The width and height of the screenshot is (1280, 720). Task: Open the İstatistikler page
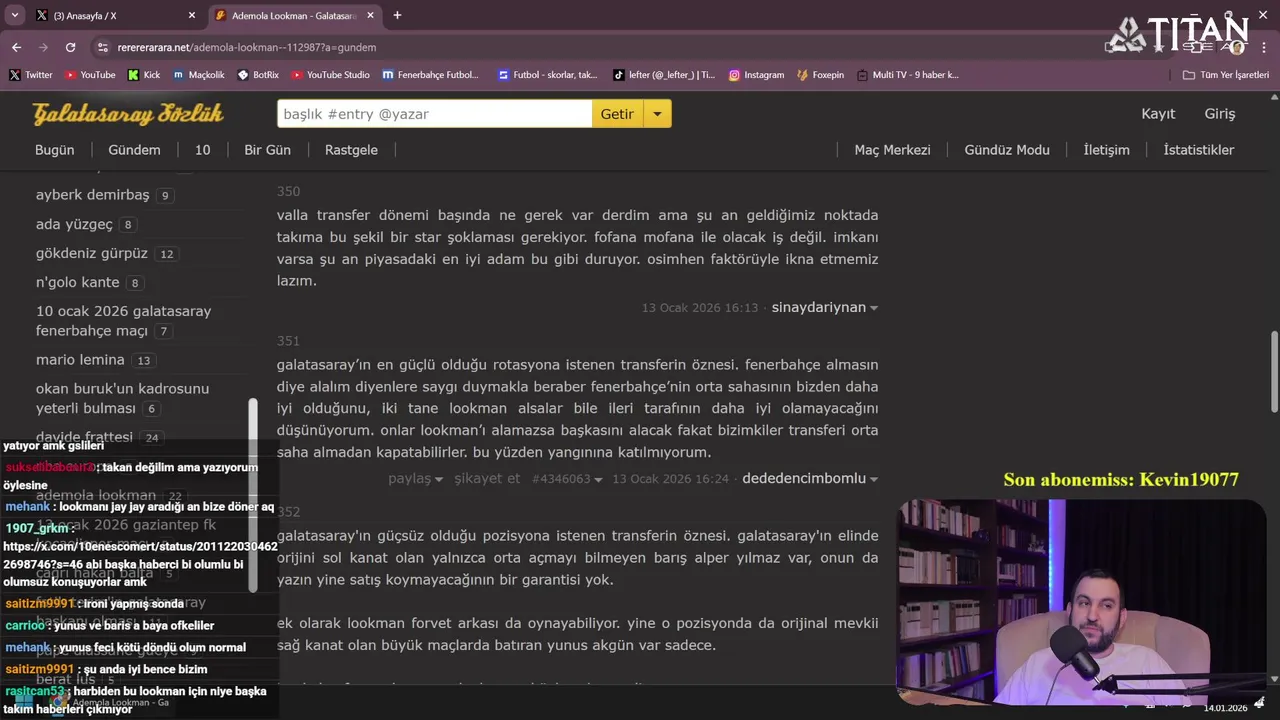pyautogui.click(x=1198, y=150)
